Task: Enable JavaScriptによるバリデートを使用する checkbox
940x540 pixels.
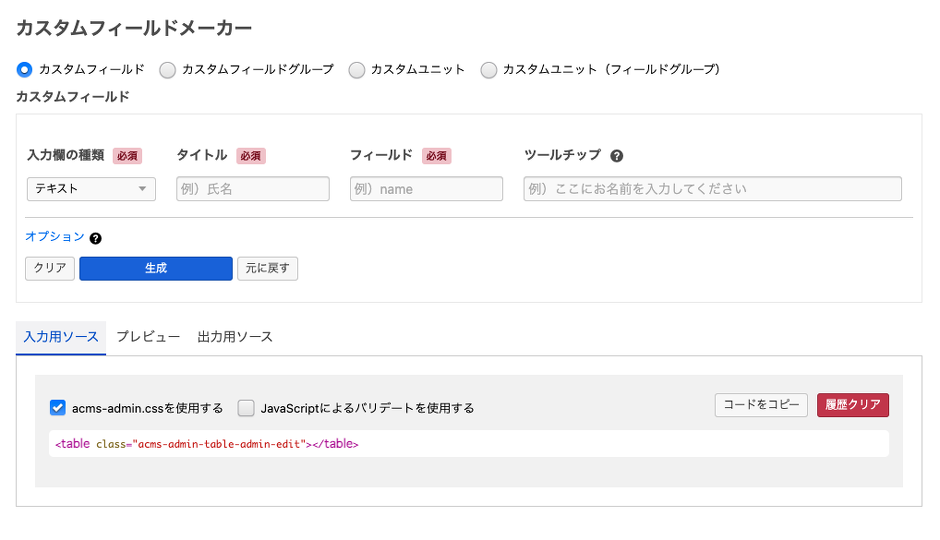Action: (x=246, y=408)
